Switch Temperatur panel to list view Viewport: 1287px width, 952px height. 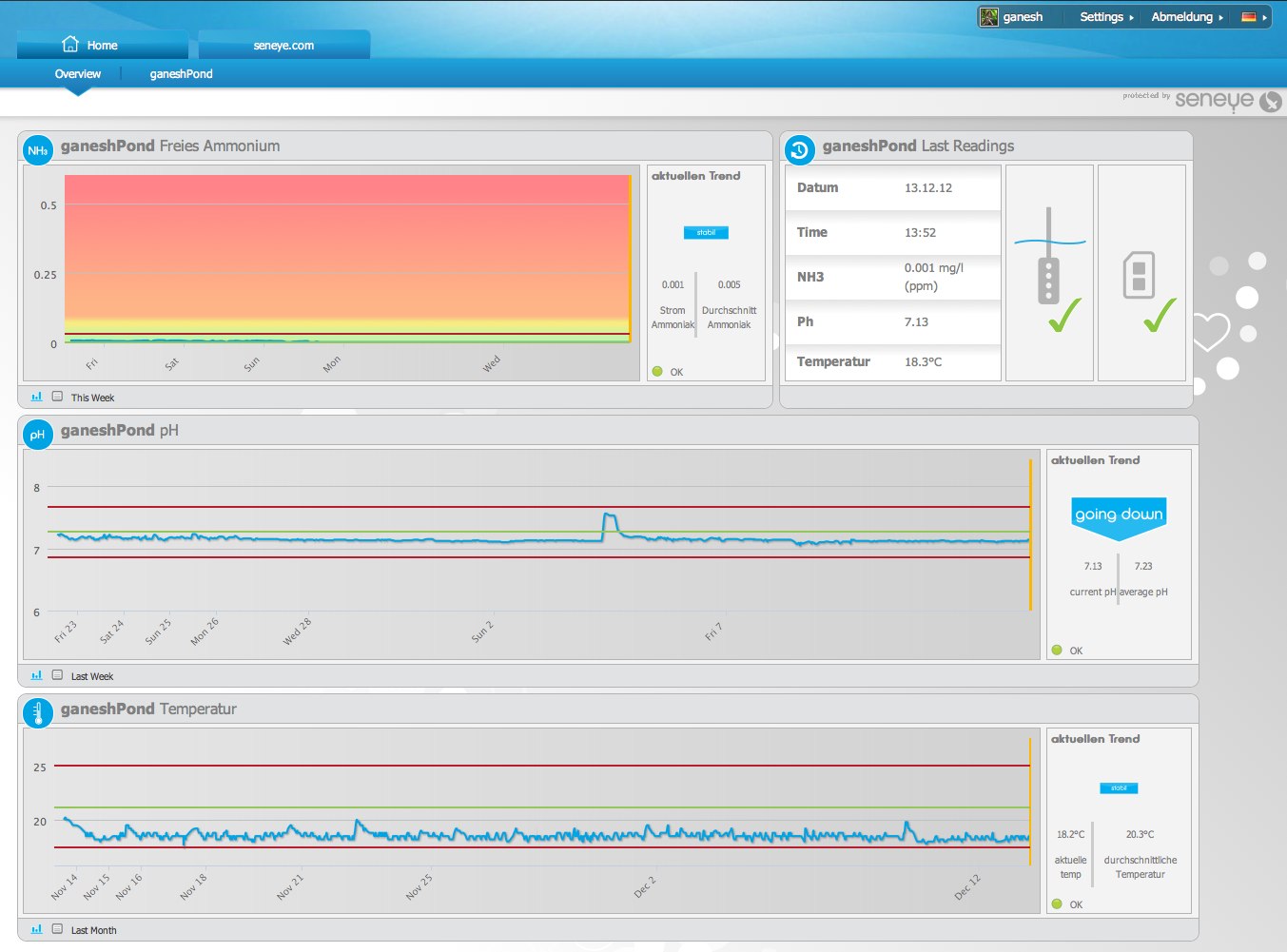57,929
